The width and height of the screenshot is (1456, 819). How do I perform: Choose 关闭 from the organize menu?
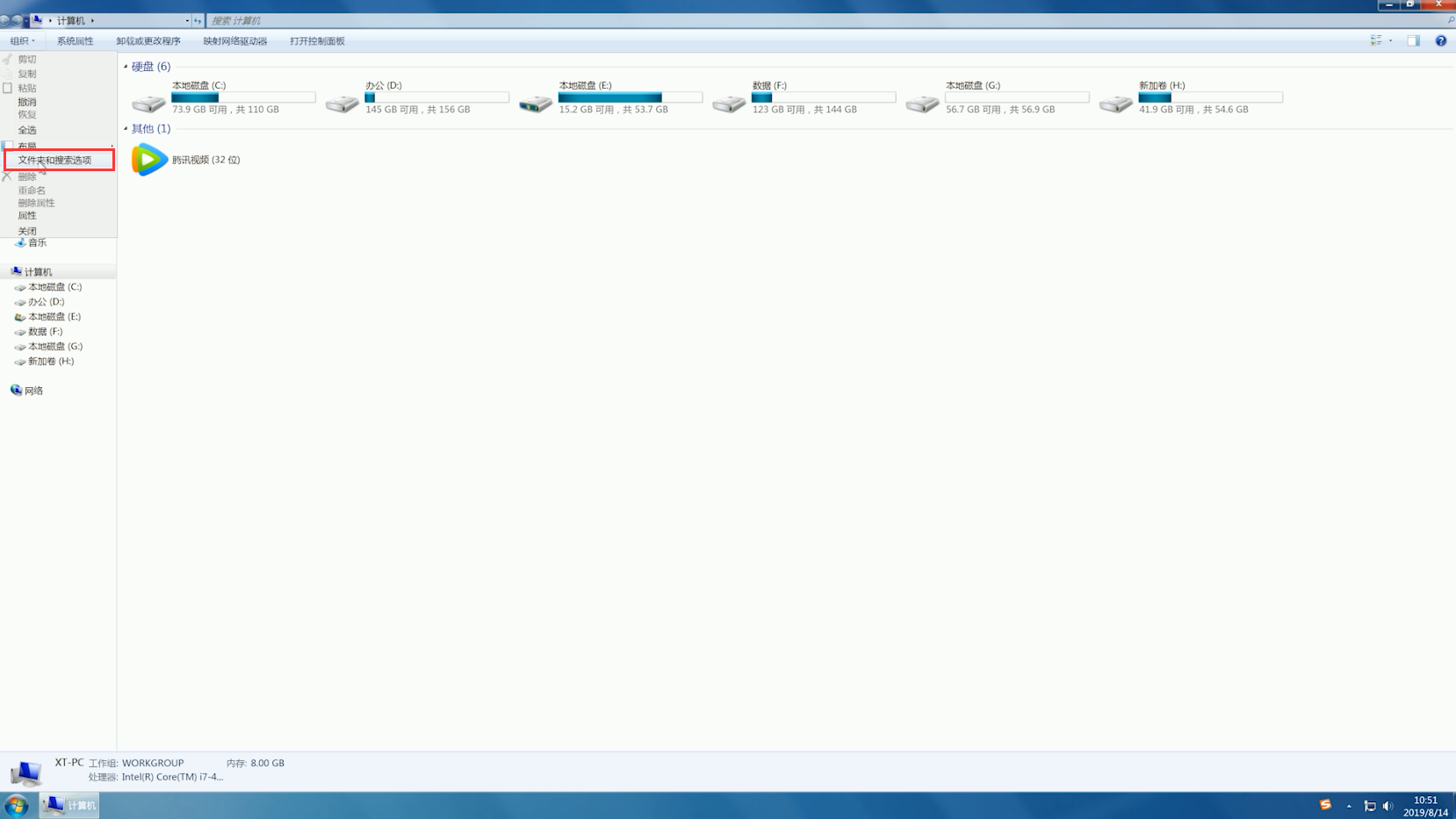click(x=27, y=231)
